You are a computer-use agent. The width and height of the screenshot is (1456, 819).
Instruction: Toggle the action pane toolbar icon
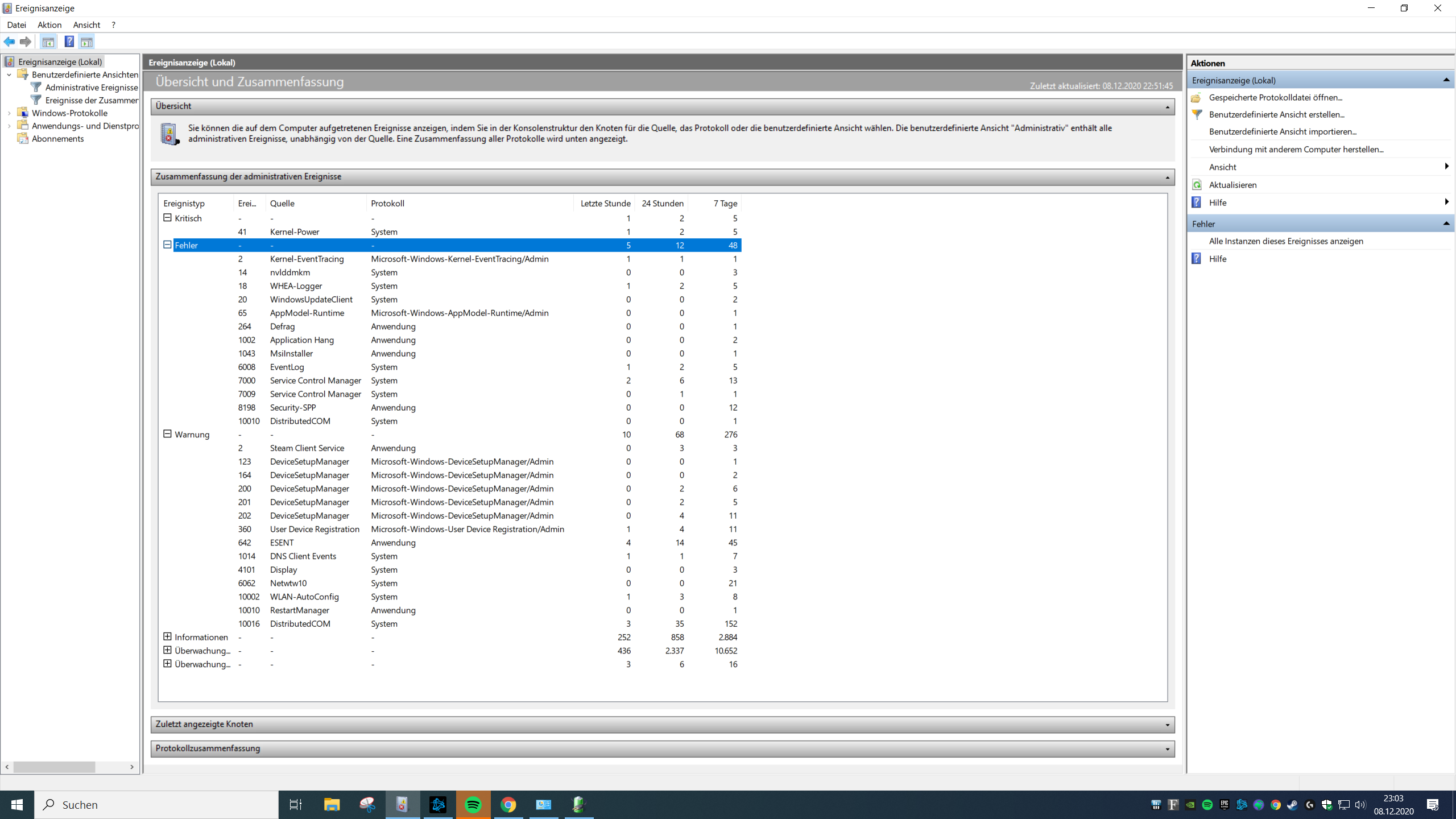point(86,42)
